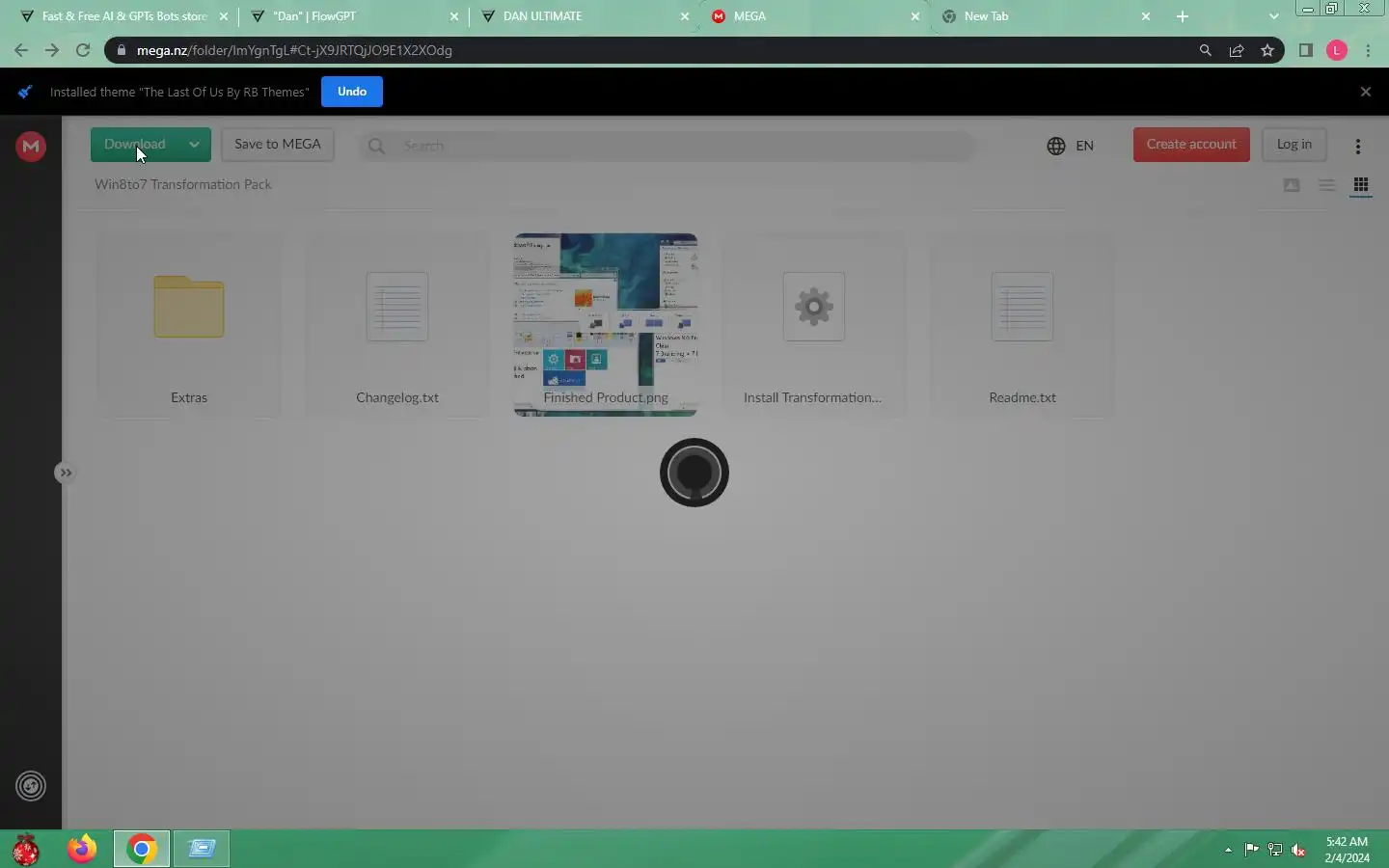Close the DAN ULTIMATE tab
The image size is (1389, 868).
[685, 16]
